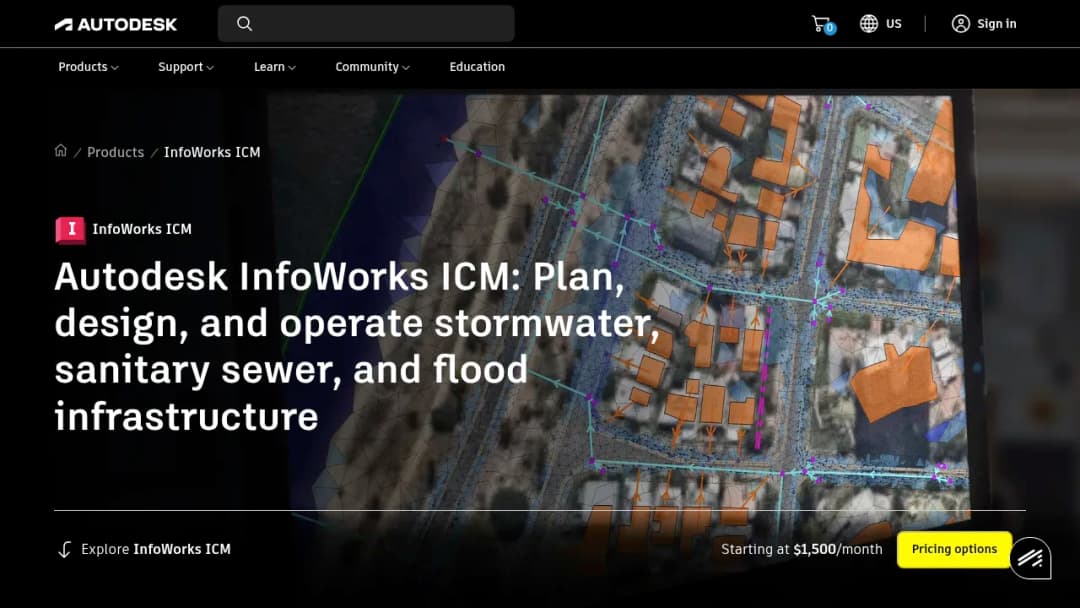Click the globe region icon

pyautogui.click(x=869, y=23)
